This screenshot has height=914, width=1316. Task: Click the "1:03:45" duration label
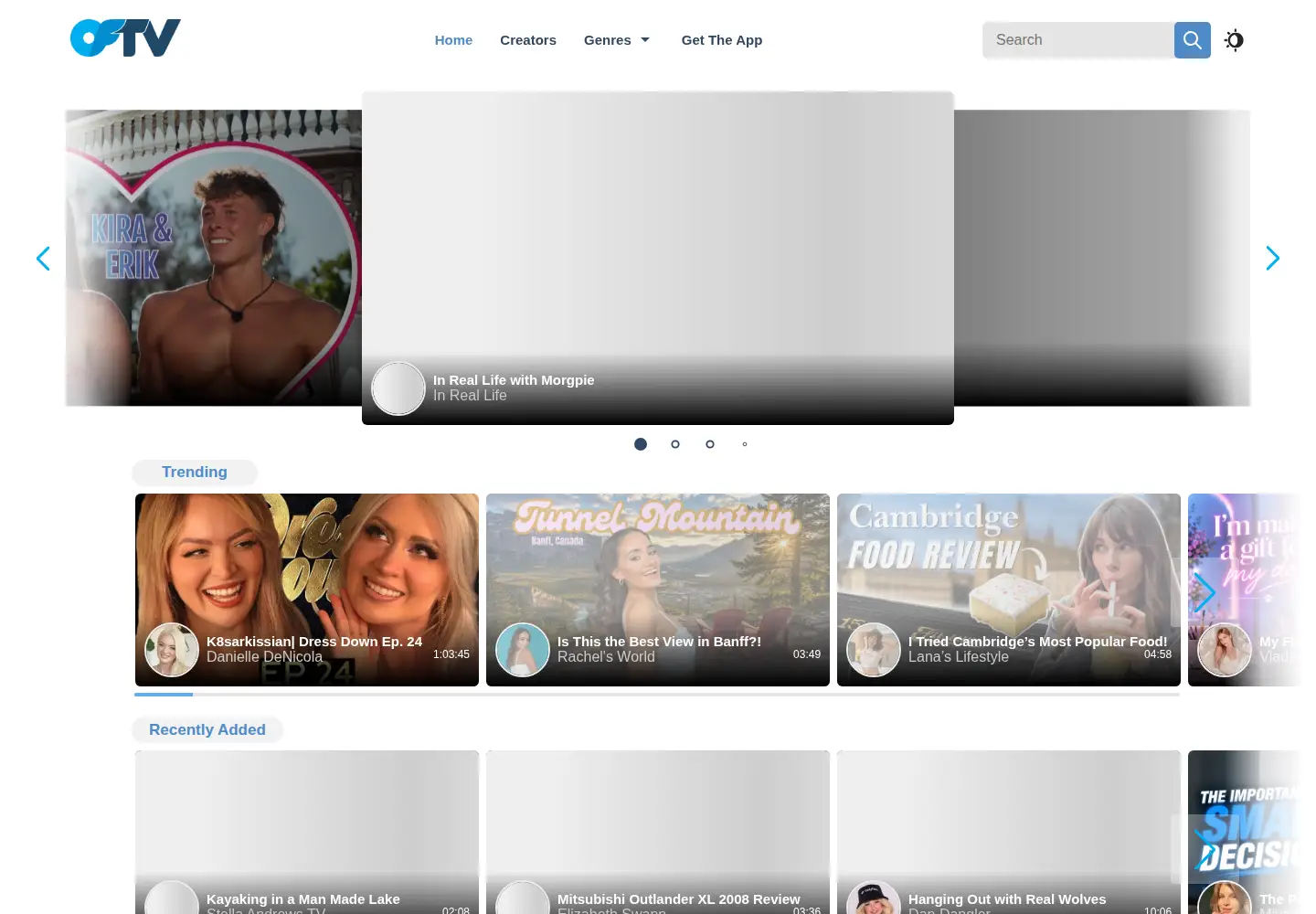coord(451,654)
